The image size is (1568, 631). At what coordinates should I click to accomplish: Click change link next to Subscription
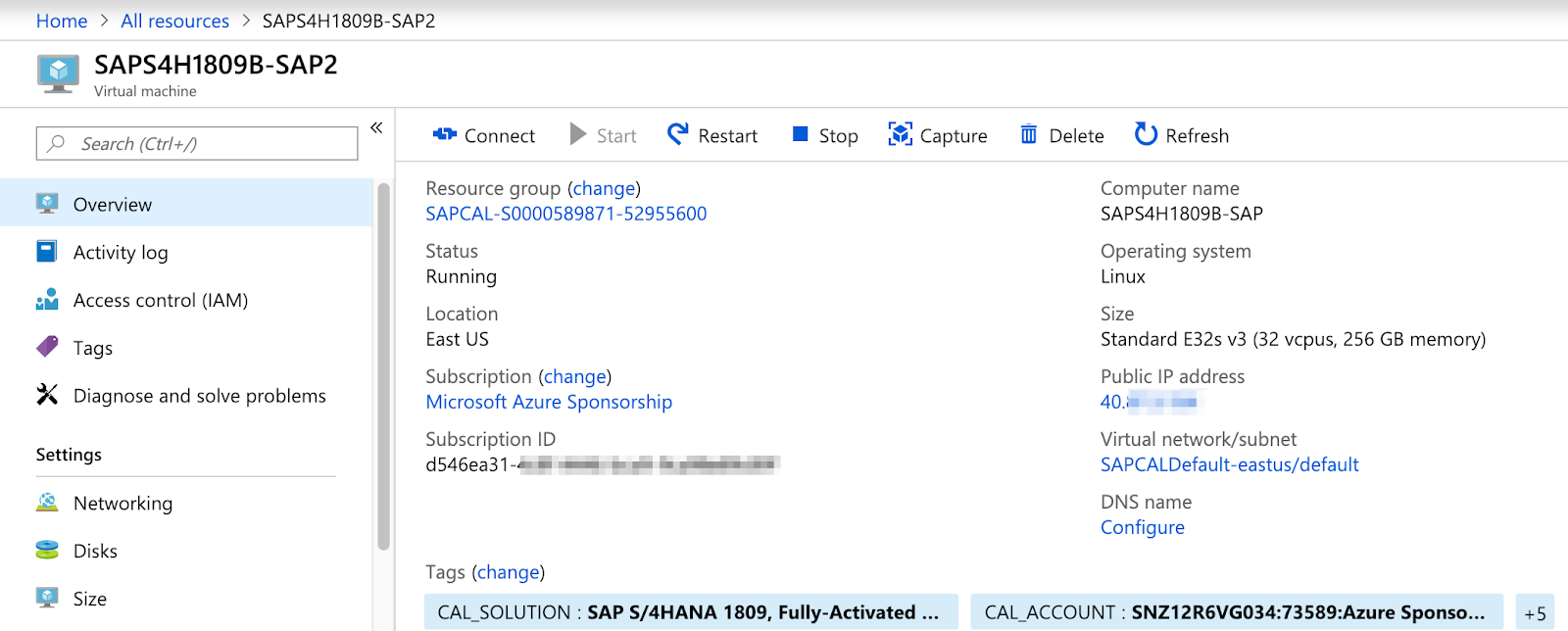pos(574,376)
